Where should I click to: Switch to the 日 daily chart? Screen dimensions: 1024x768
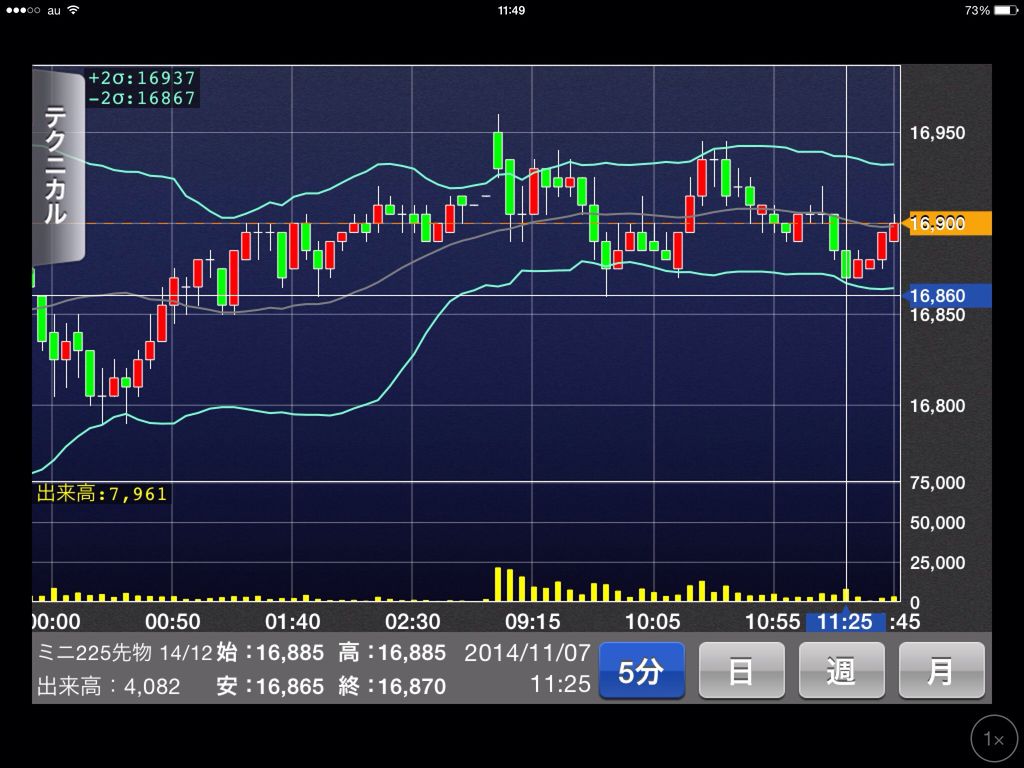(741, 671)
